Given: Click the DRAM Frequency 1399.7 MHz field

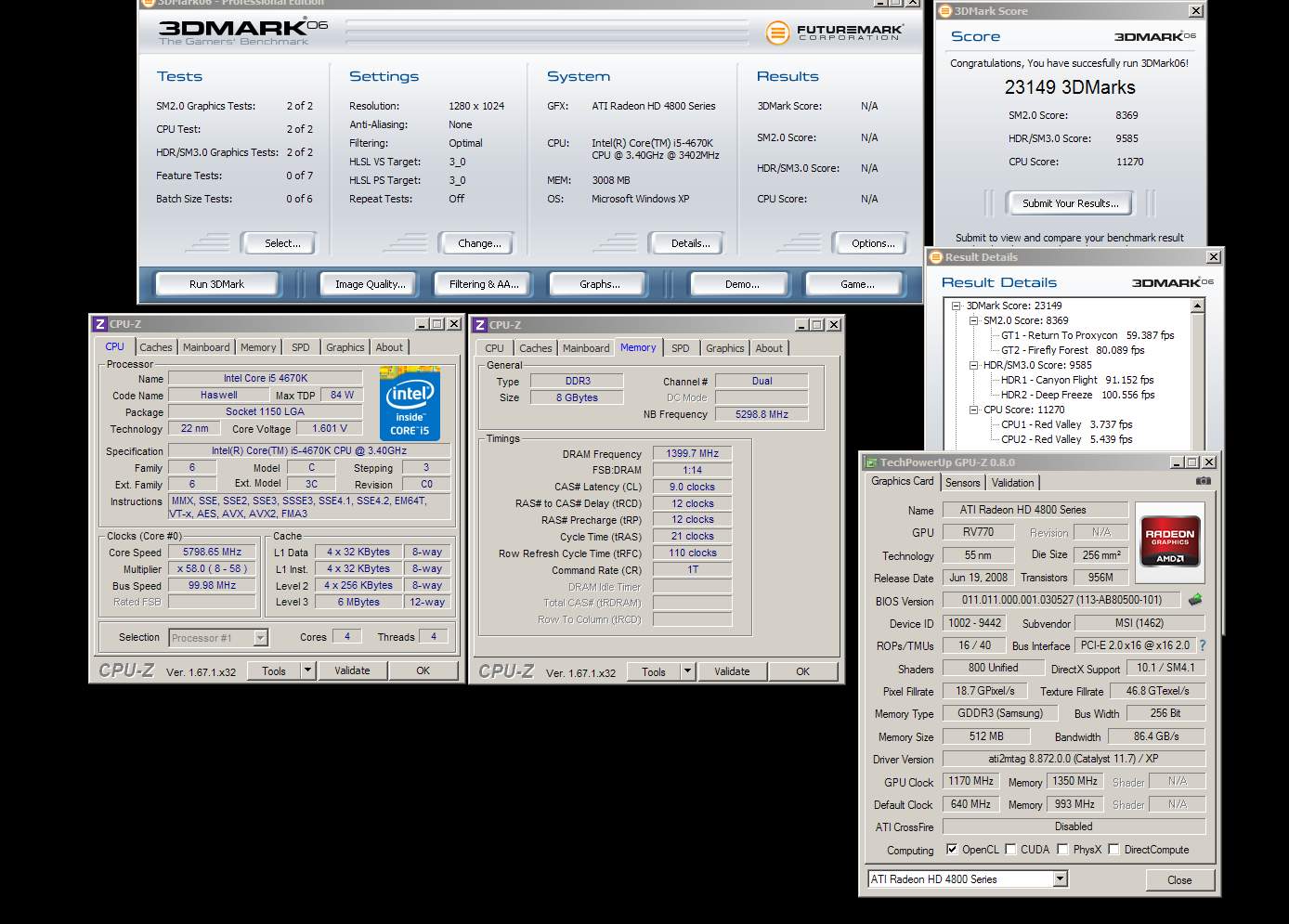Looking at the screenshot, I should coord(692,453).
